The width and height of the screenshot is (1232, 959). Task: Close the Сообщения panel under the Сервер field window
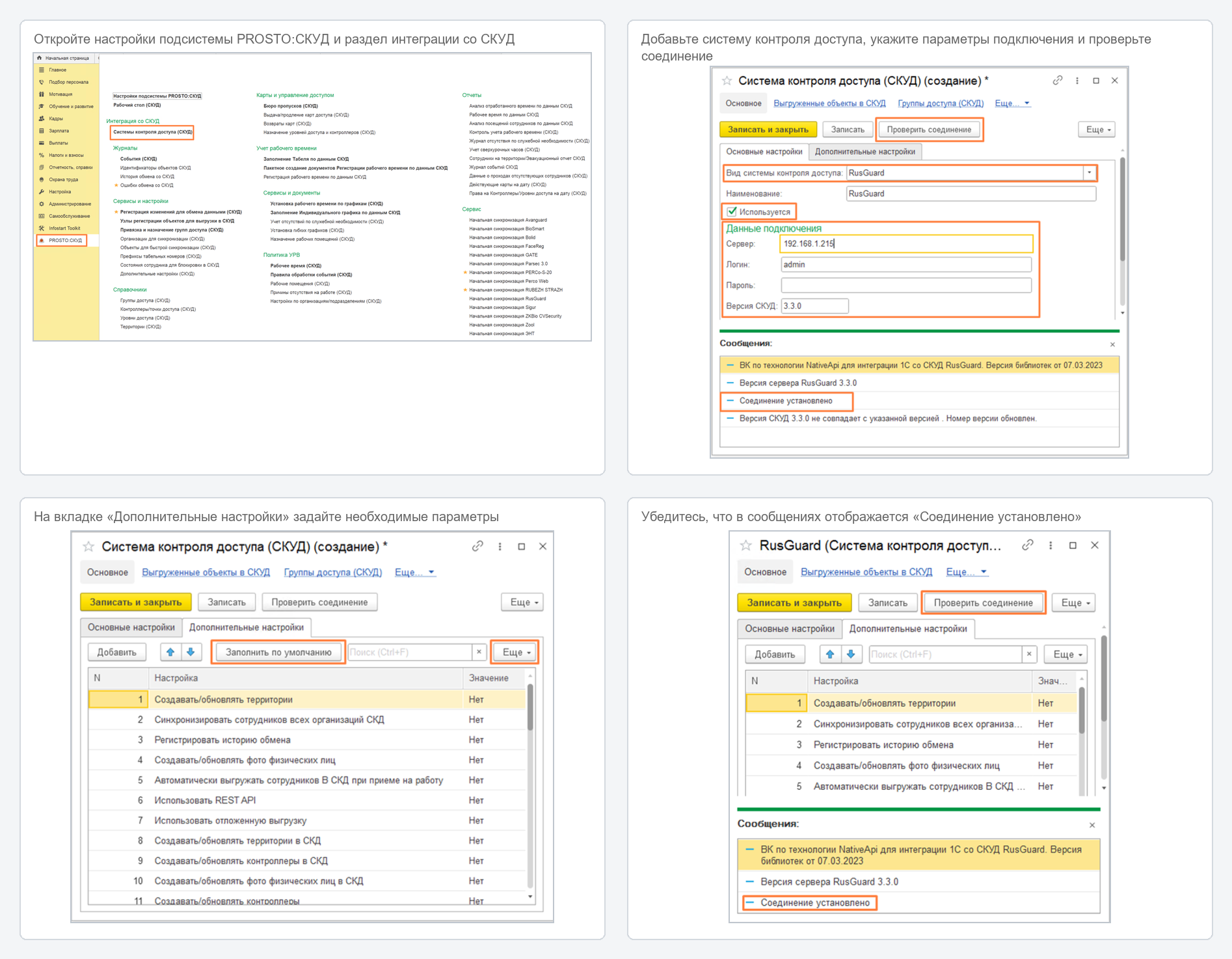tap(1112, 344)
